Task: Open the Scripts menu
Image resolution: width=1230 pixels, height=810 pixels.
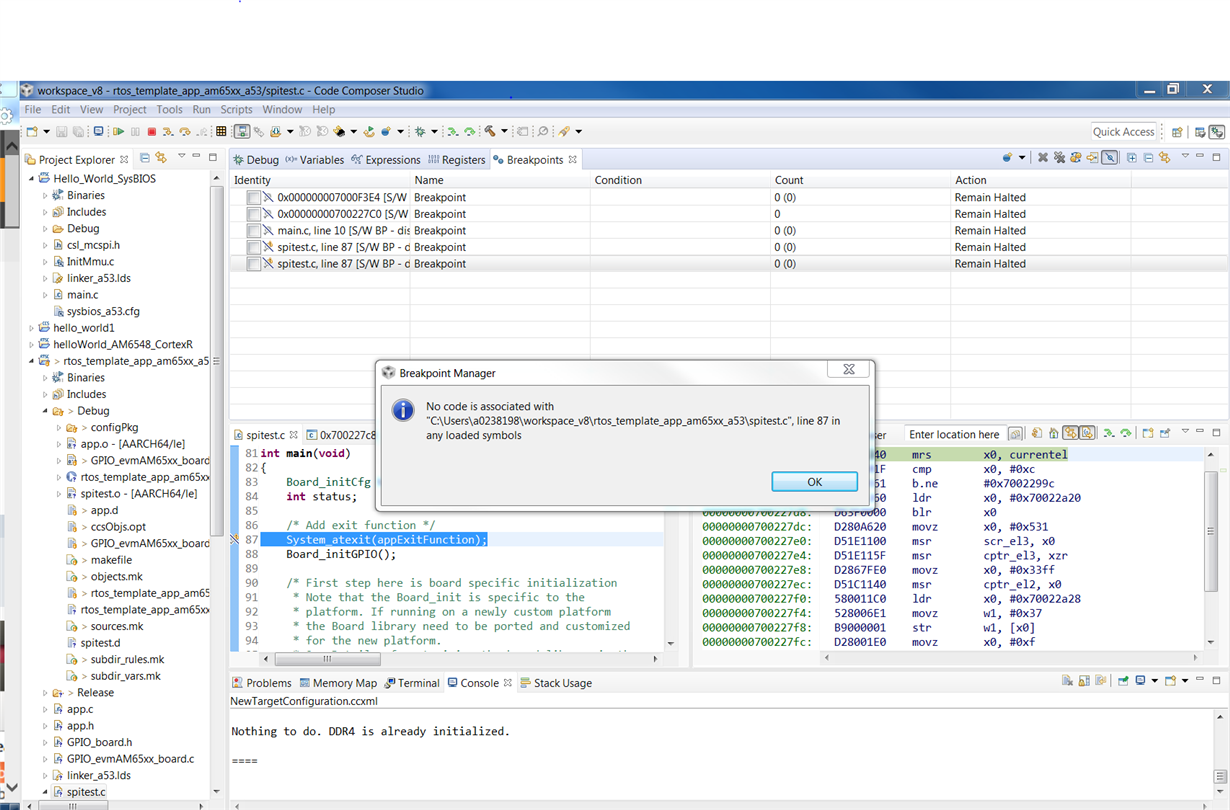Action: click(237, 110)
